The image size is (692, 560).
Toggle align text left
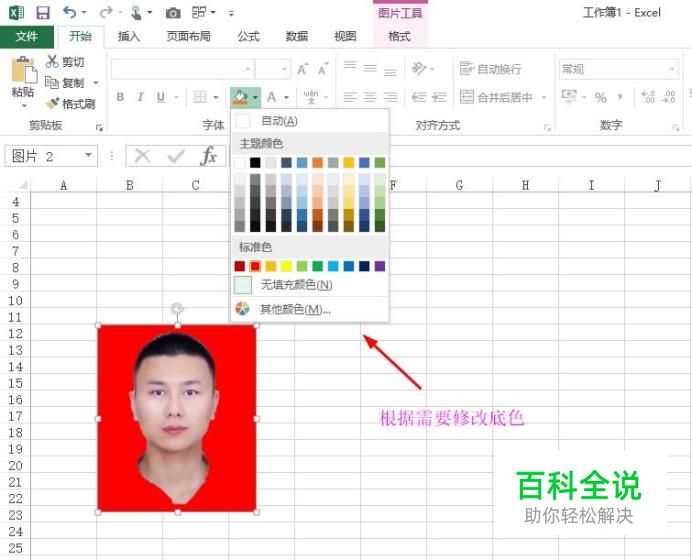coord(350,97)
